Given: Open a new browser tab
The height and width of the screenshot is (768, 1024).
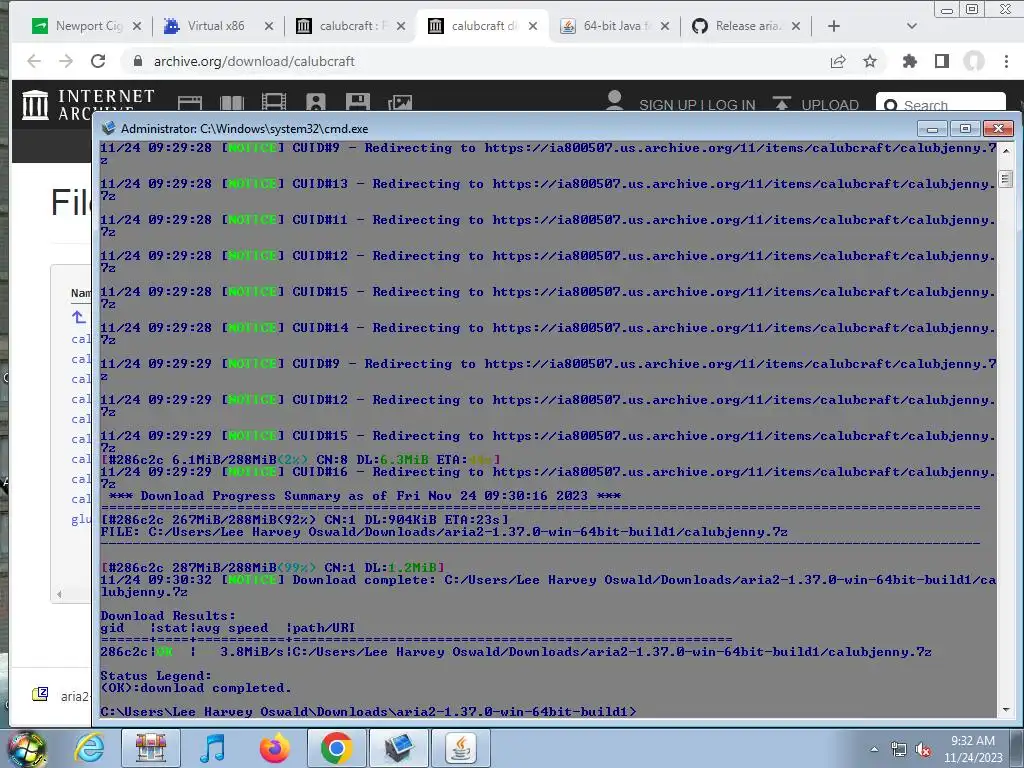Looking at the screenshot, I should (834, 26).
